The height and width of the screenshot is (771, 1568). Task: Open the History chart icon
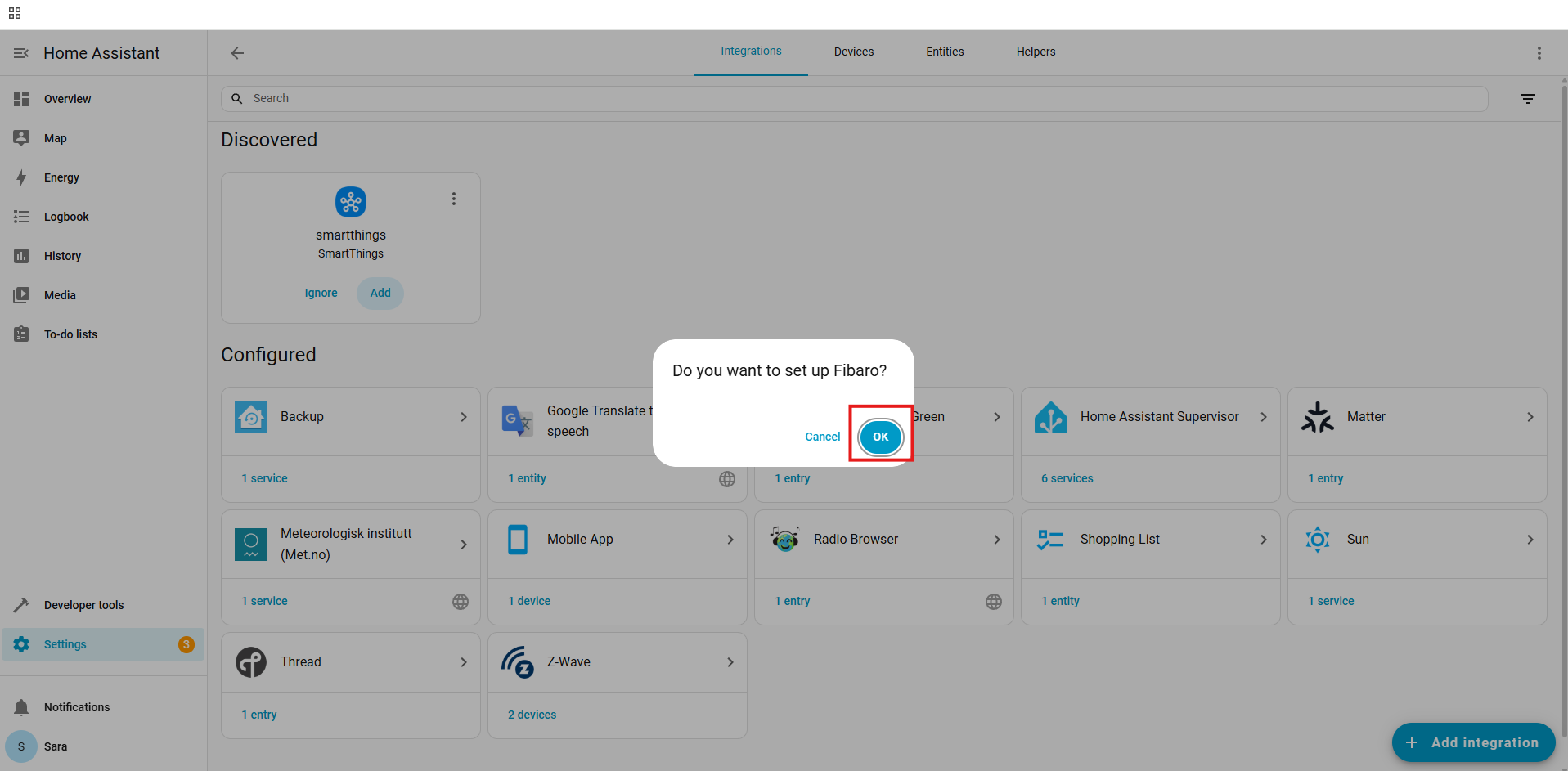coord(21,256)
